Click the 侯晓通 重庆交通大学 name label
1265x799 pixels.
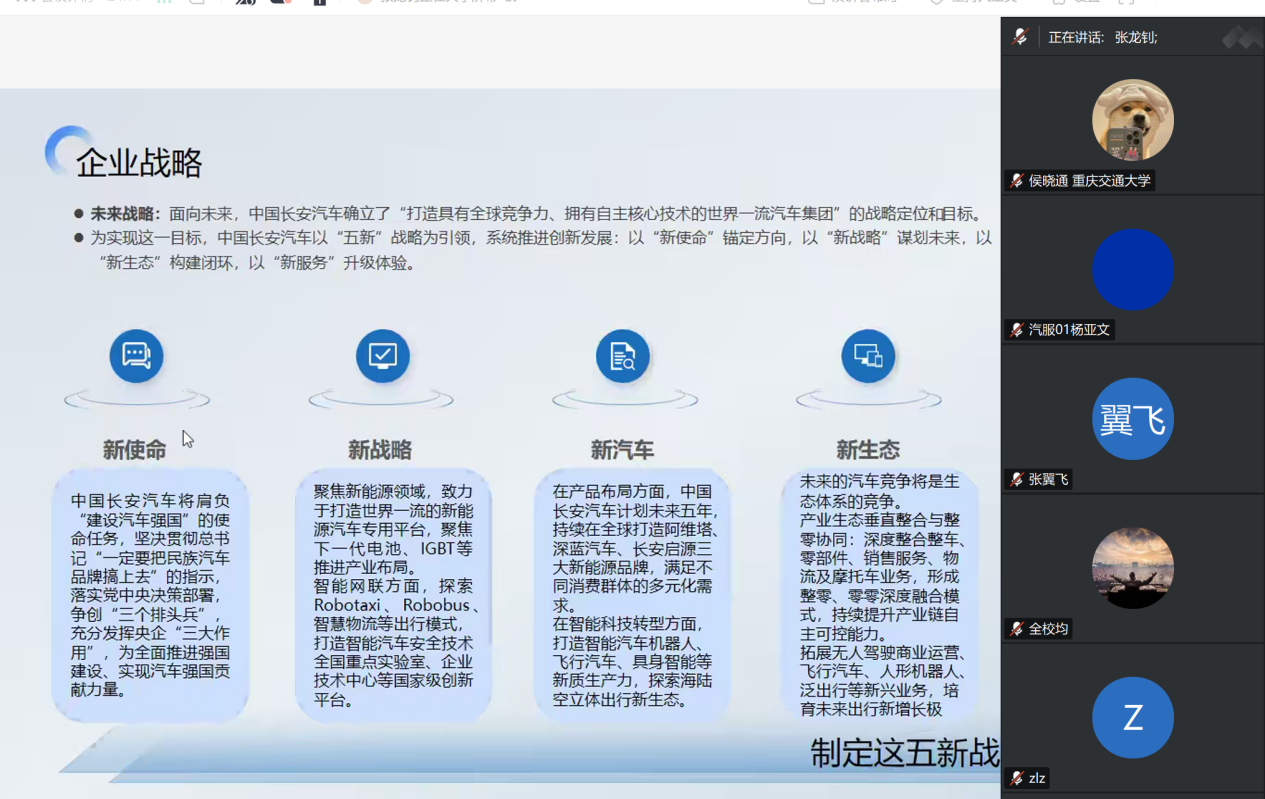1089,181
